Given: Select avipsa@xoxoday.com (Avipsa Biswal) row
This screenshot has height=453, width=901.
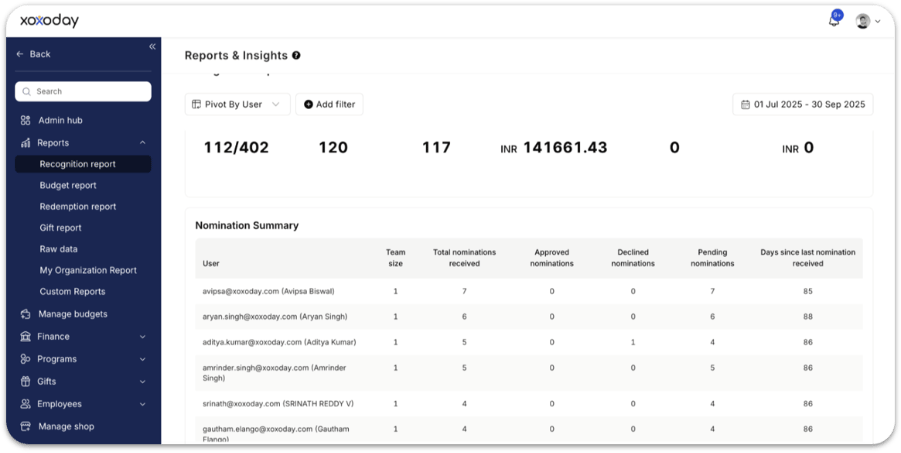Looking at the screenshot, I should pos(529,291).
